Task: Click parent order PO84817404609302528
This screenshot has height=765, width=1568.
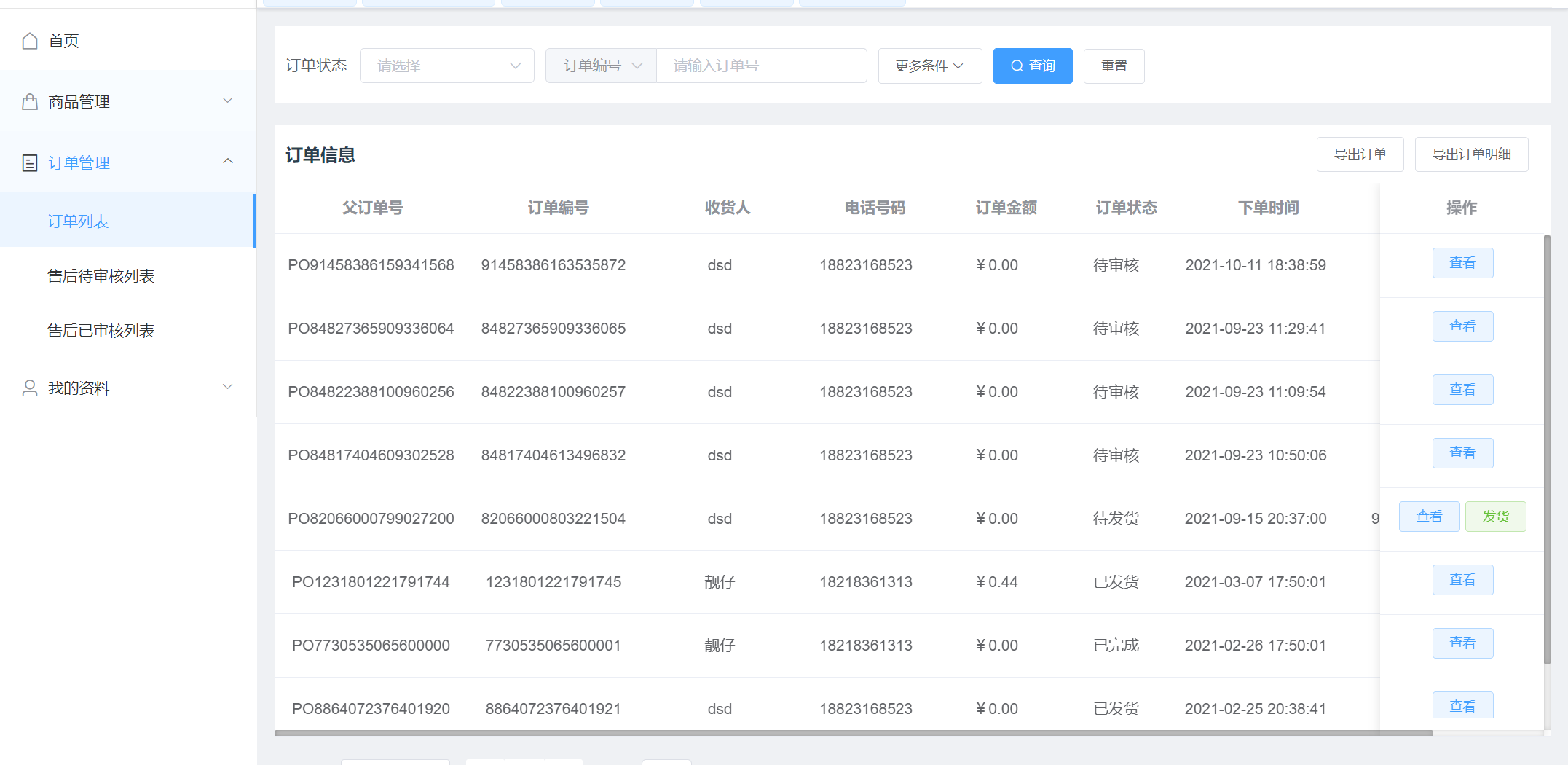Action: coord(371,455)
